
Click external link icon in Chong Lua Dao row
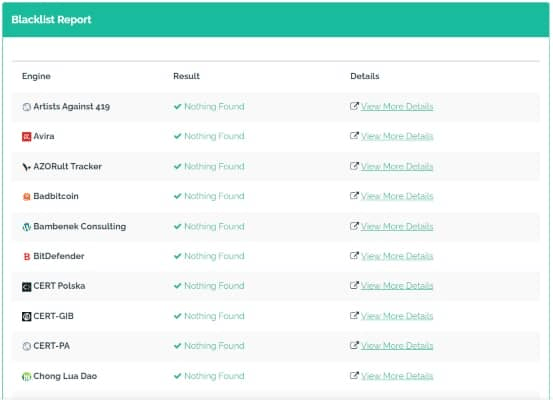click(x=354, y=375)
